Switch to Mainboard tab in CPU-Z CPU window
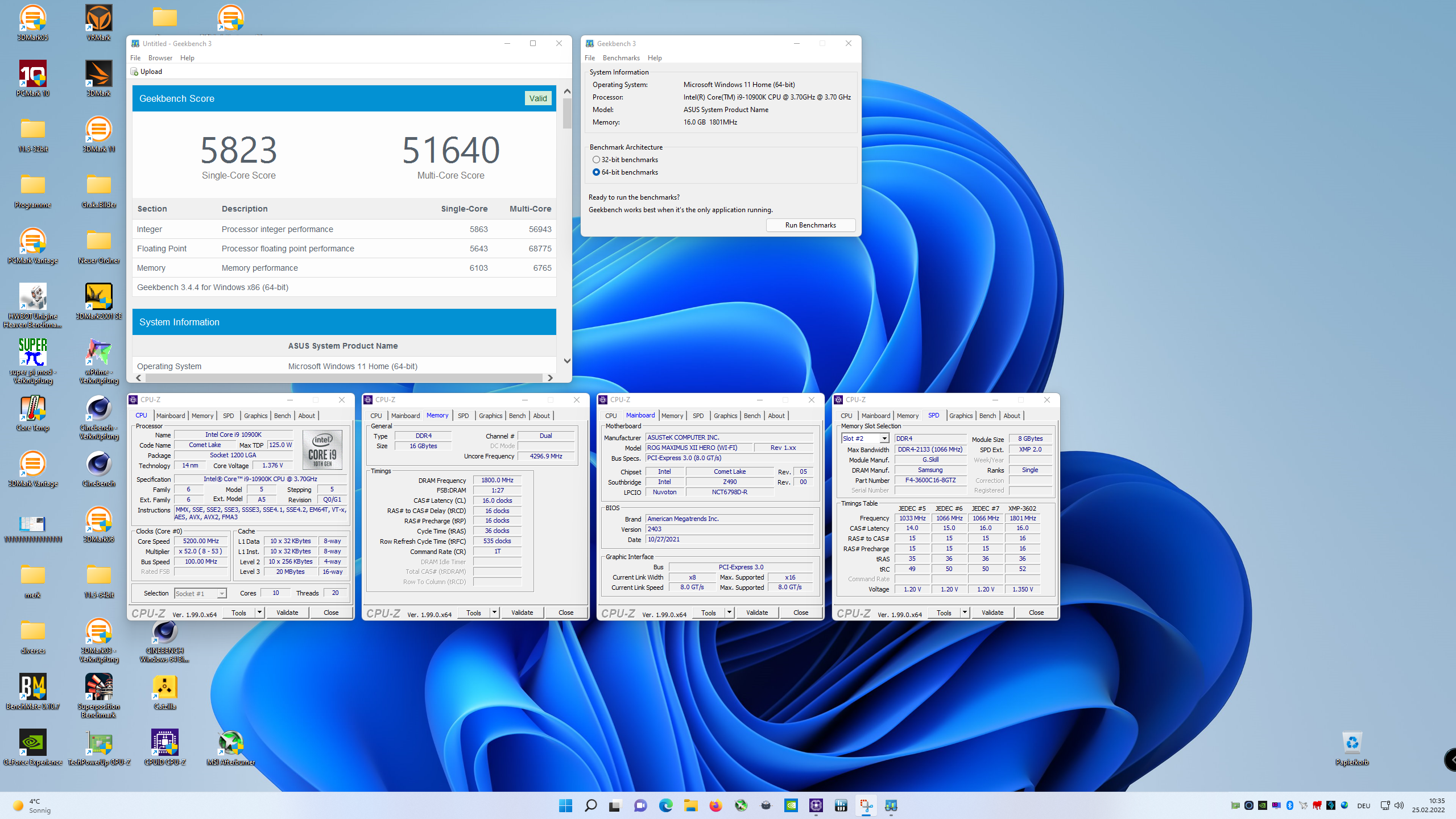The image size is (1456, 819). (171, 416)
